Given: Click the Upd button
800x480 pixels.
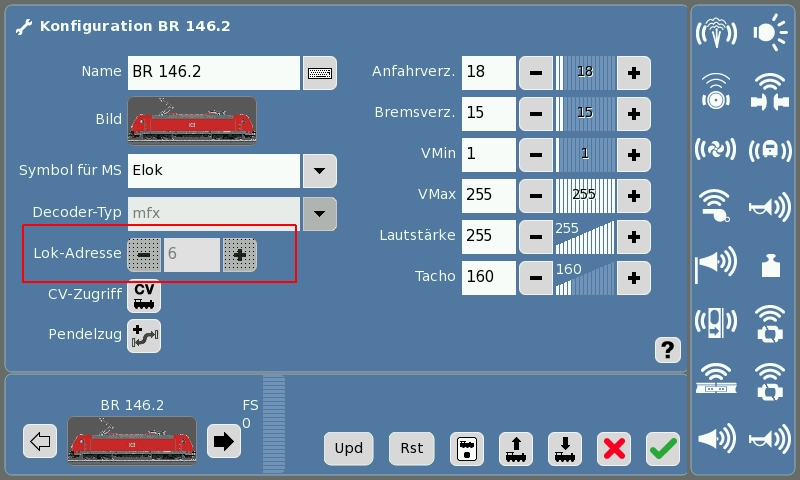Looking at the screenshot, I should pos(348,448).
